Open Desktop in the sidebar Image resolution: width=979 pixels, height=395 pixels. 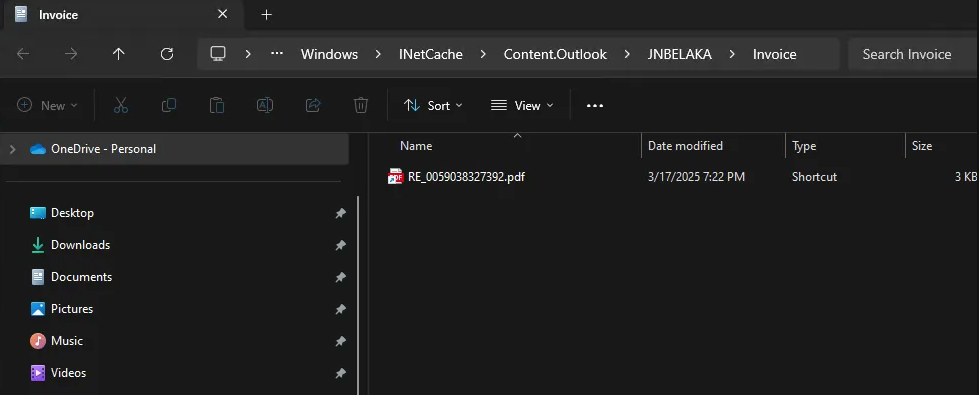[72, 213]
